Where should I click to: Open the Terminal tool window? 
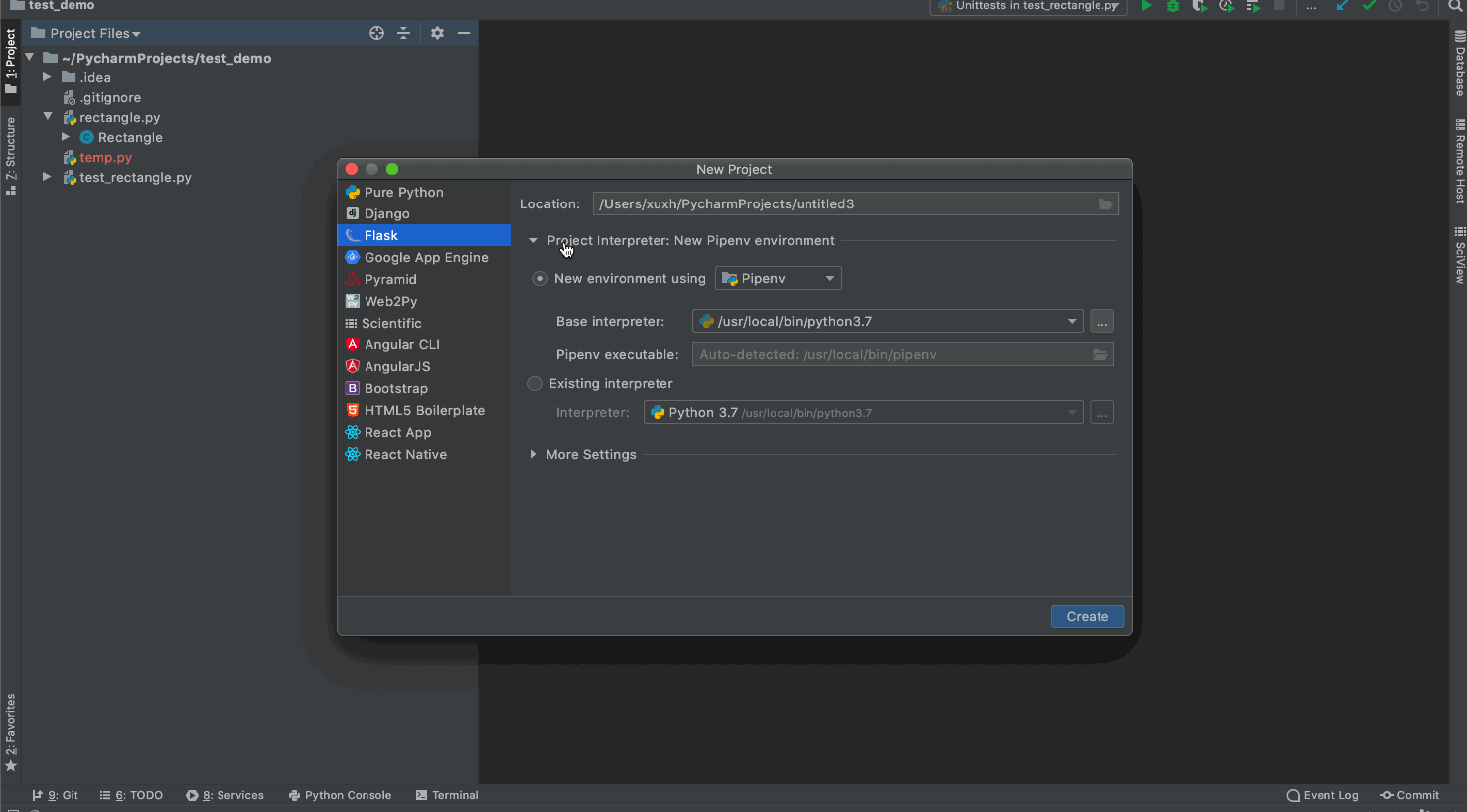pyautogui.click(x=447, y=795)
